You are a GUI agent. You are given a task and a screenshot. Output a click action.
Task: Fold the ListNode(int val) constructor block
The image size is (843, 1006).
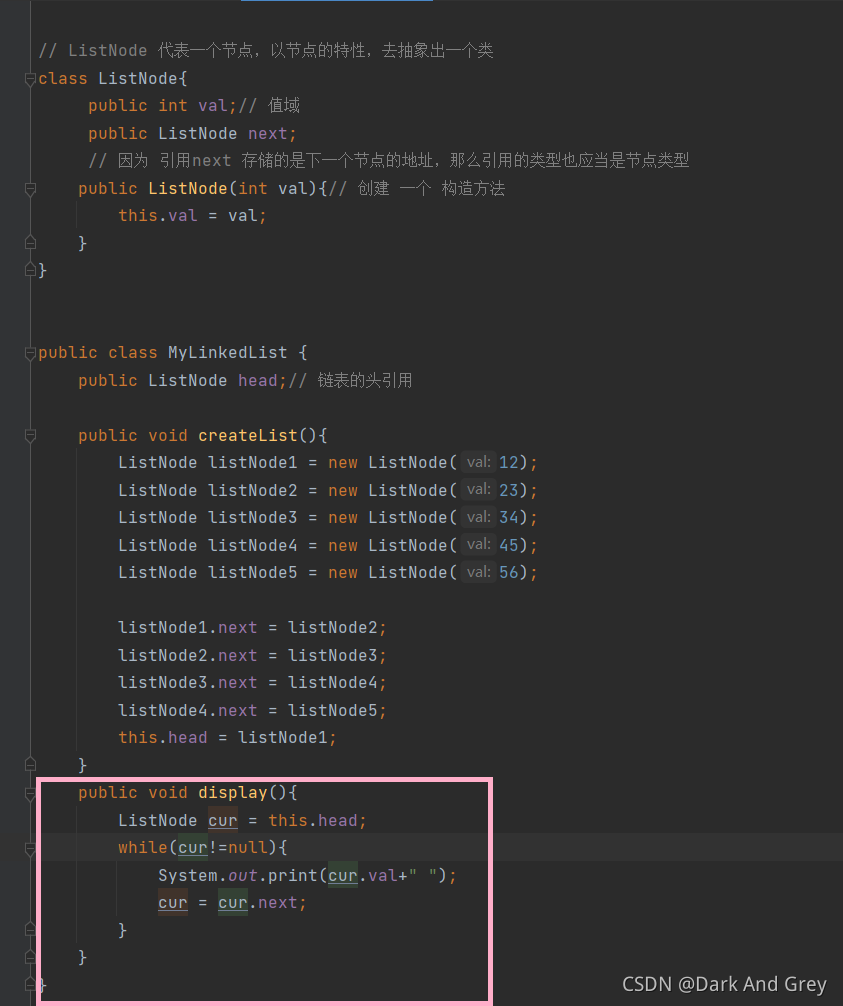click(x=30, y=189)
